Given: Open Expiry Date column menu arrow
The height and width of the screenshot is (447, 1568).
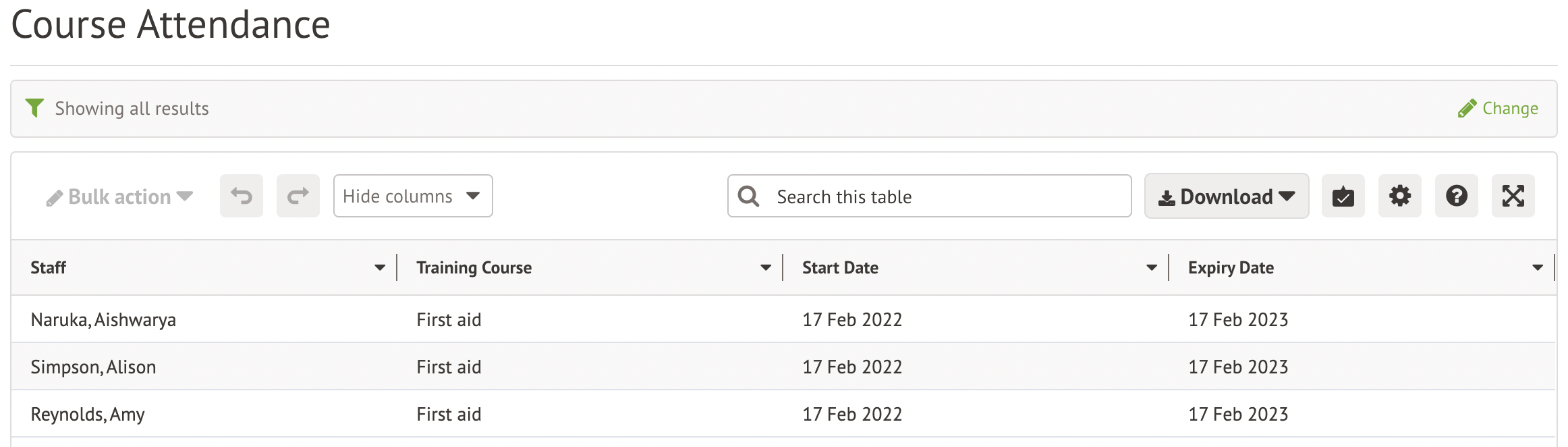Looking at the screenshot, I should pyautogui.click(x=1538, y=268).
